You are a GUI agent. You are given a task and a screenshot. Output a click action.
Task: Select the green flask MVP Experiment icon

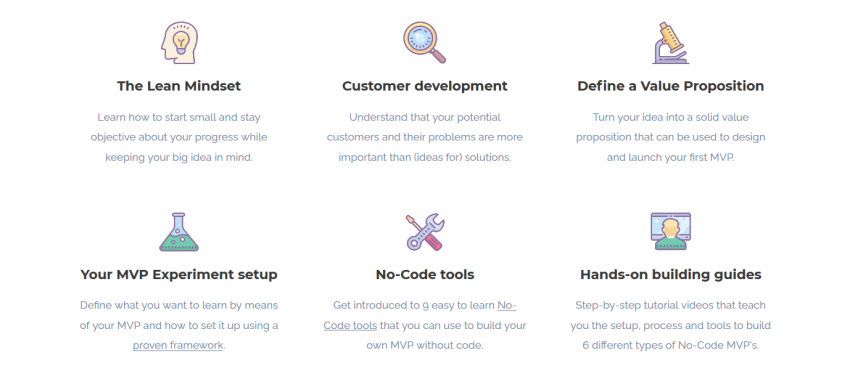click(x=179, y=232)
